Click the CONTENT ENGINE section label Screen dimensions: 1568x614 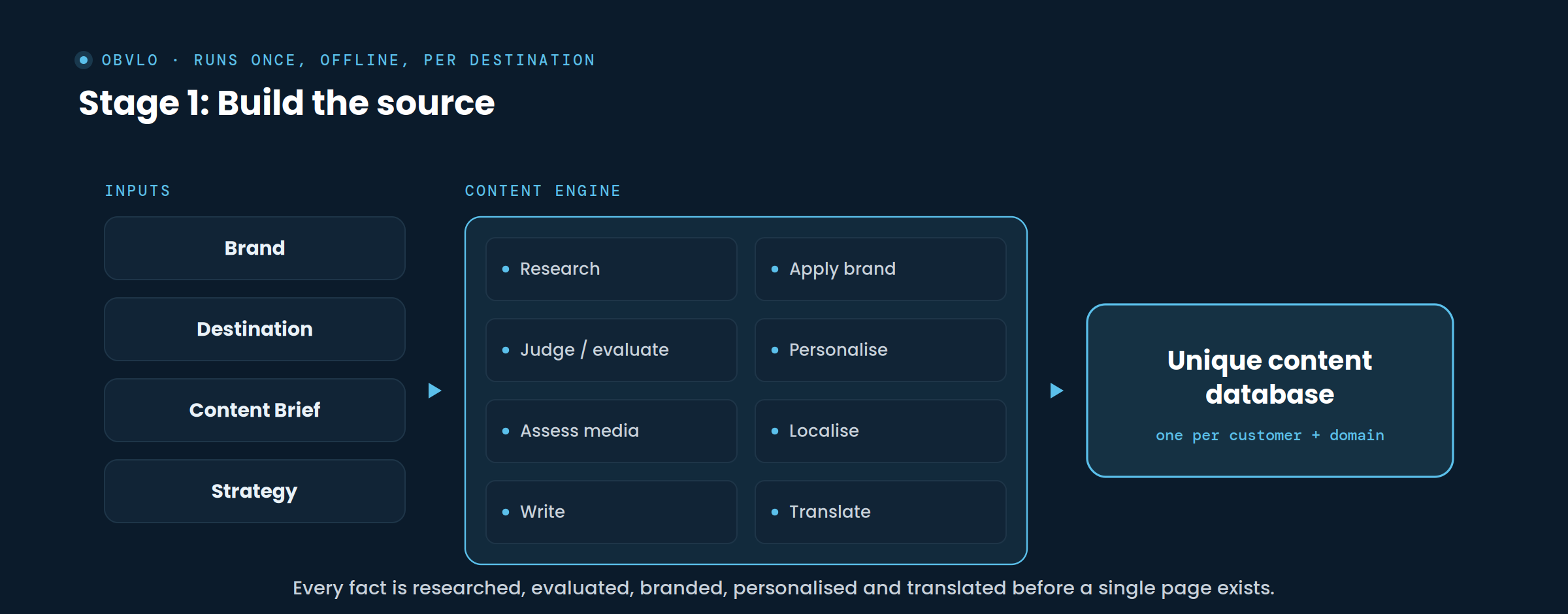(x=543, y=191)
